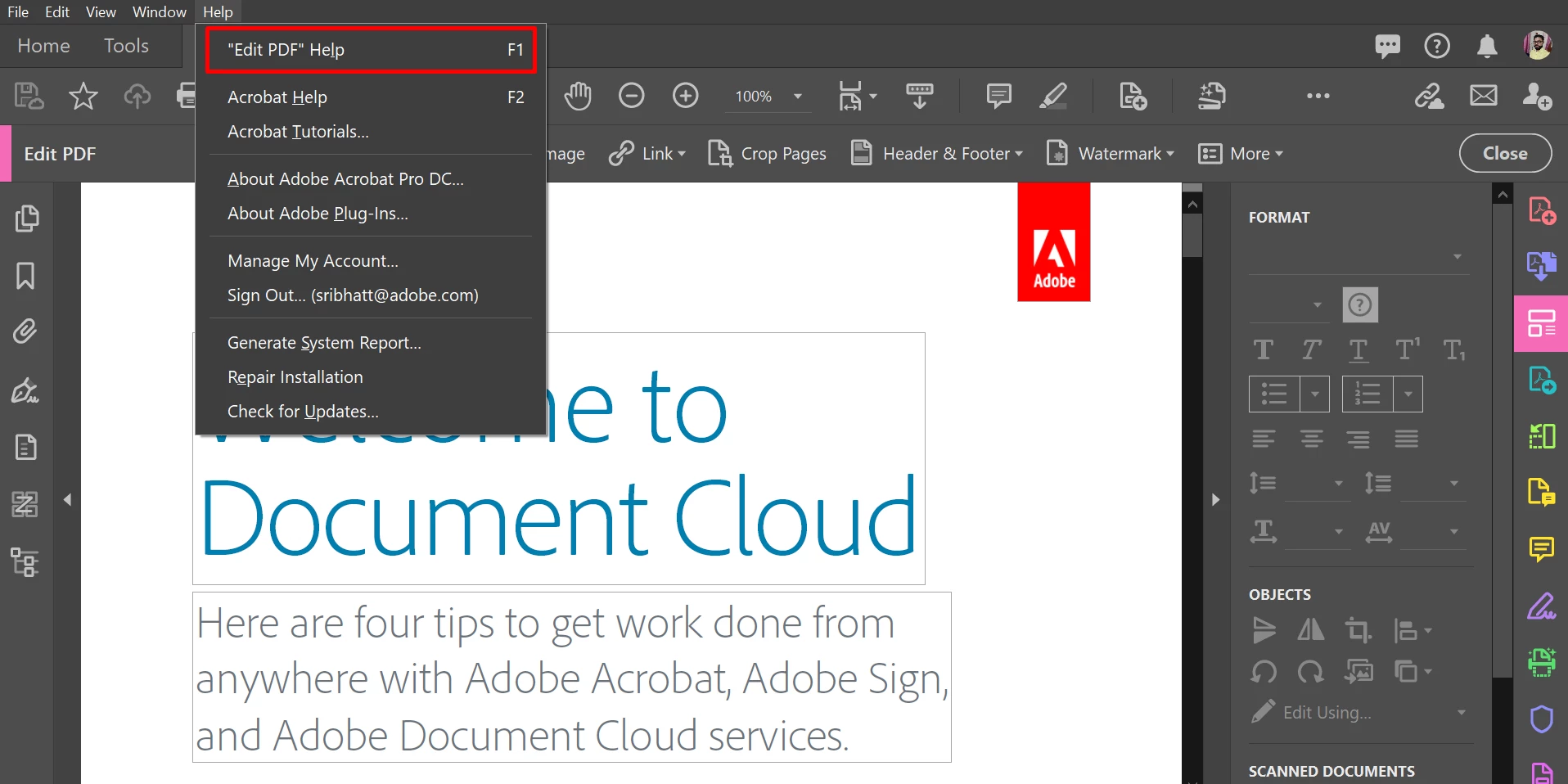The height and width of the screenshot is (784, 1568).
Task: Open the fit page options dropdown
Action: 857,97
